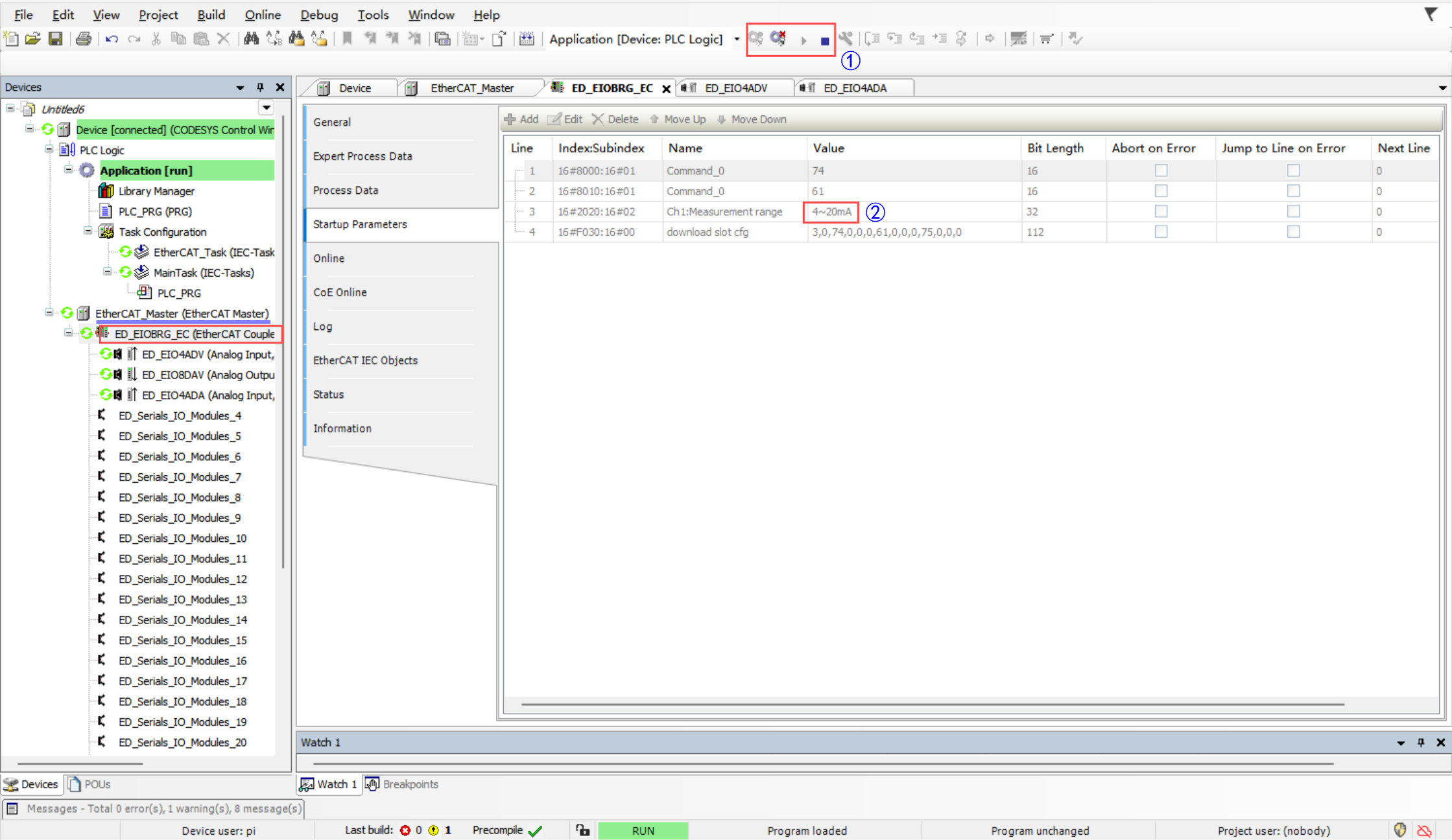Toggle Abort on Error for download slot cfg
Viewport: 1452px width, 840px height.
tap(1161, 232)
